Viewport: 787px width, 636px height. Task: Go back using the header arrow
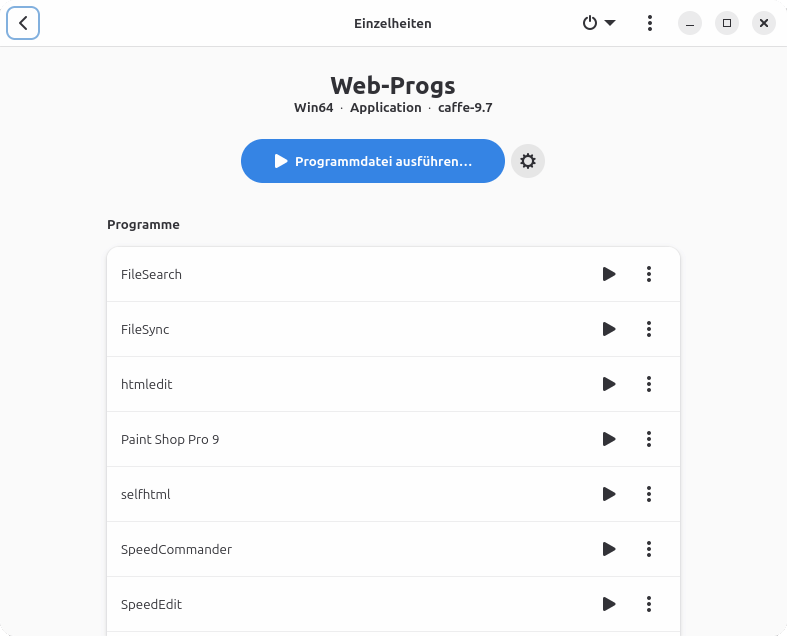point(23,23)
